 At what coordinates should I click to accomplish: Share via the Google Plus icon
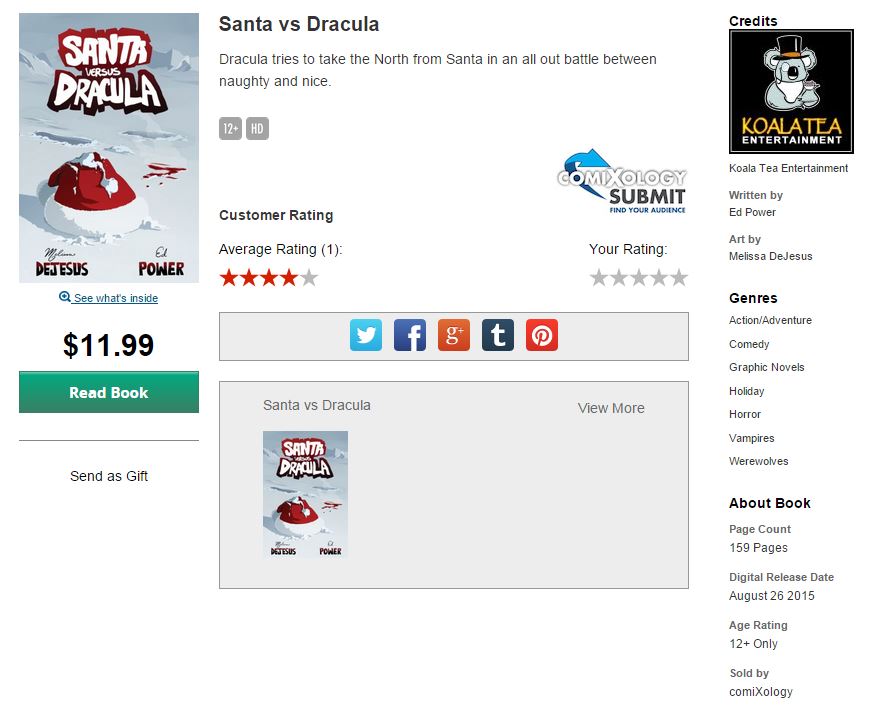[x=454, y=335]
